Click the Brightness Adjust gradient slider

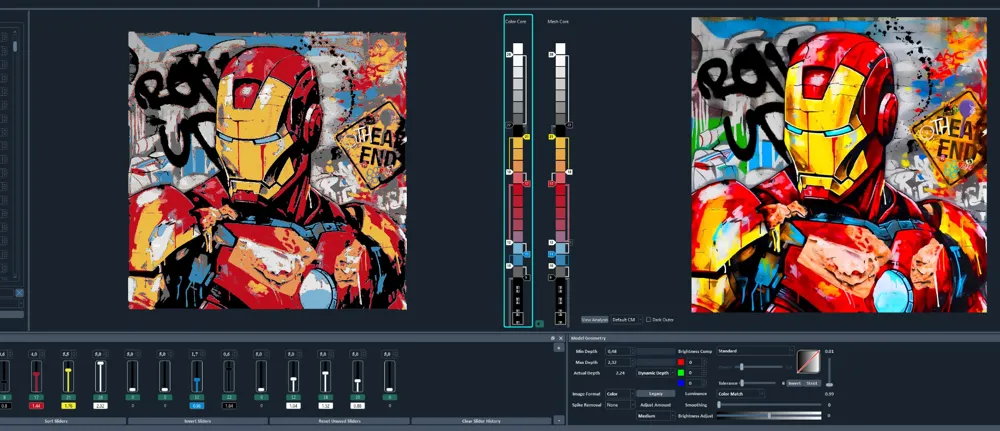coord(769,416)
